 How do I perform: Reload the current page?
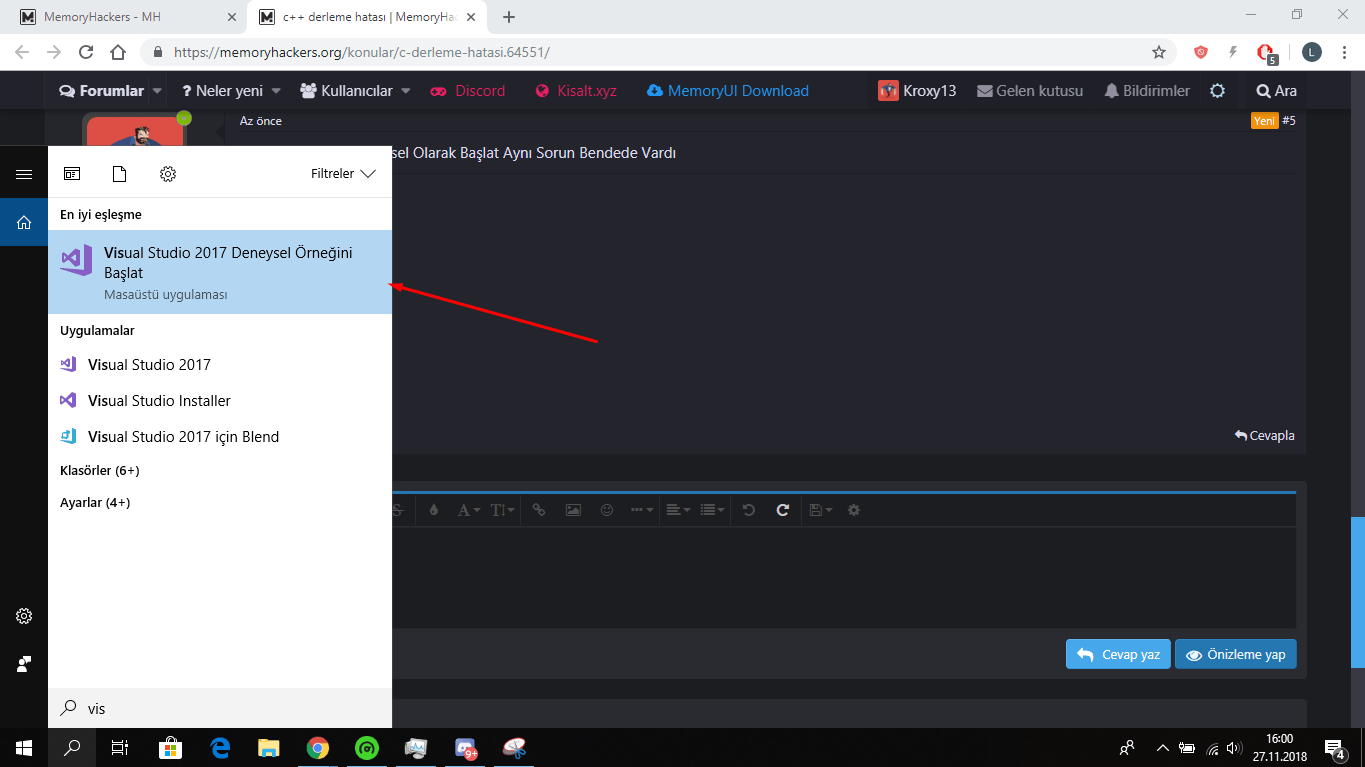86,52
